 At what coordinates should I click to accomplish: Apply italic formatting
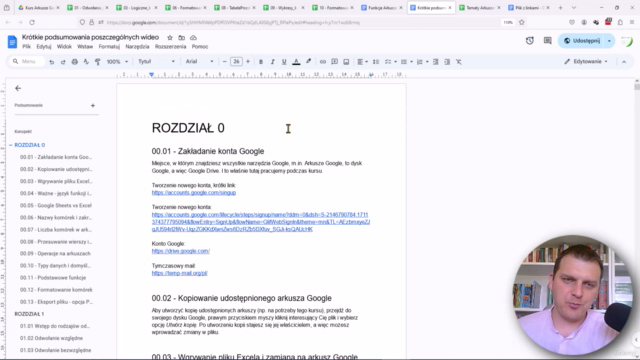(272, 62)
